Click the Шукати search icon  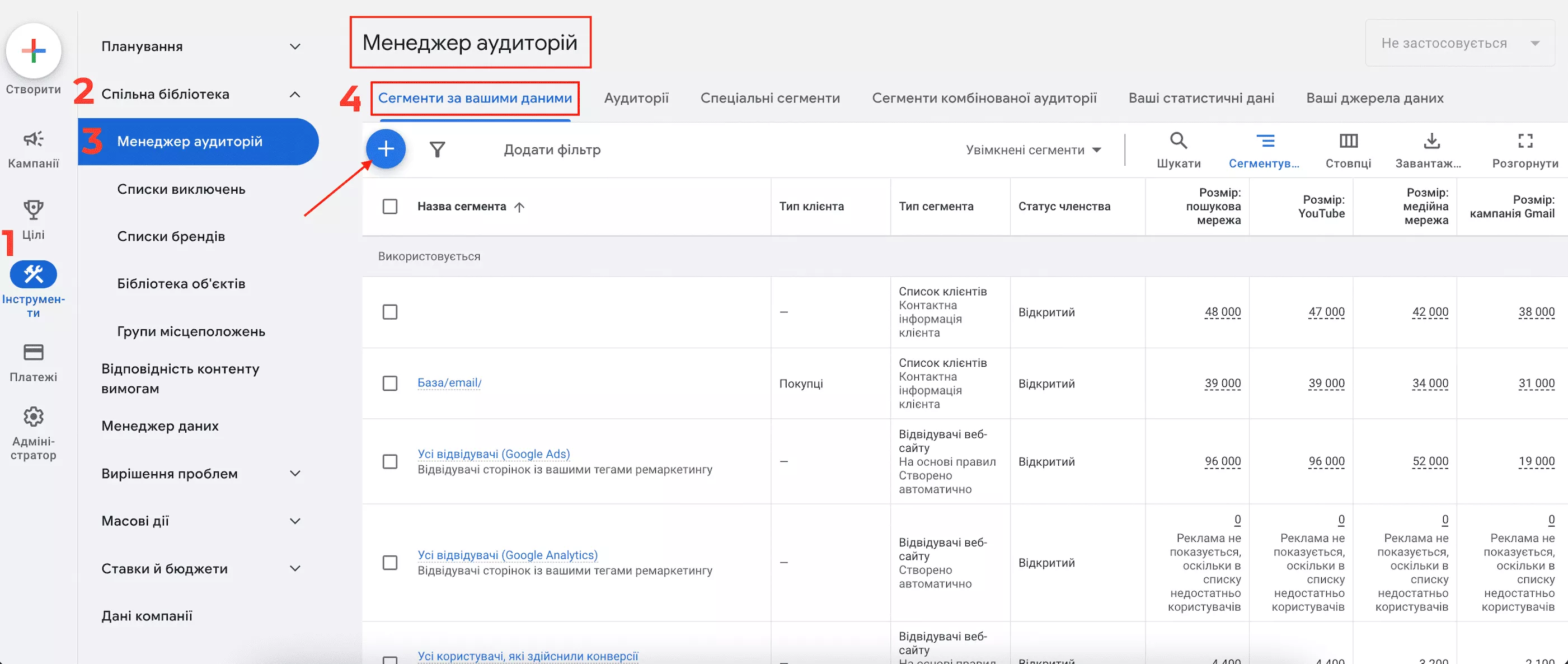point(1179,141)
